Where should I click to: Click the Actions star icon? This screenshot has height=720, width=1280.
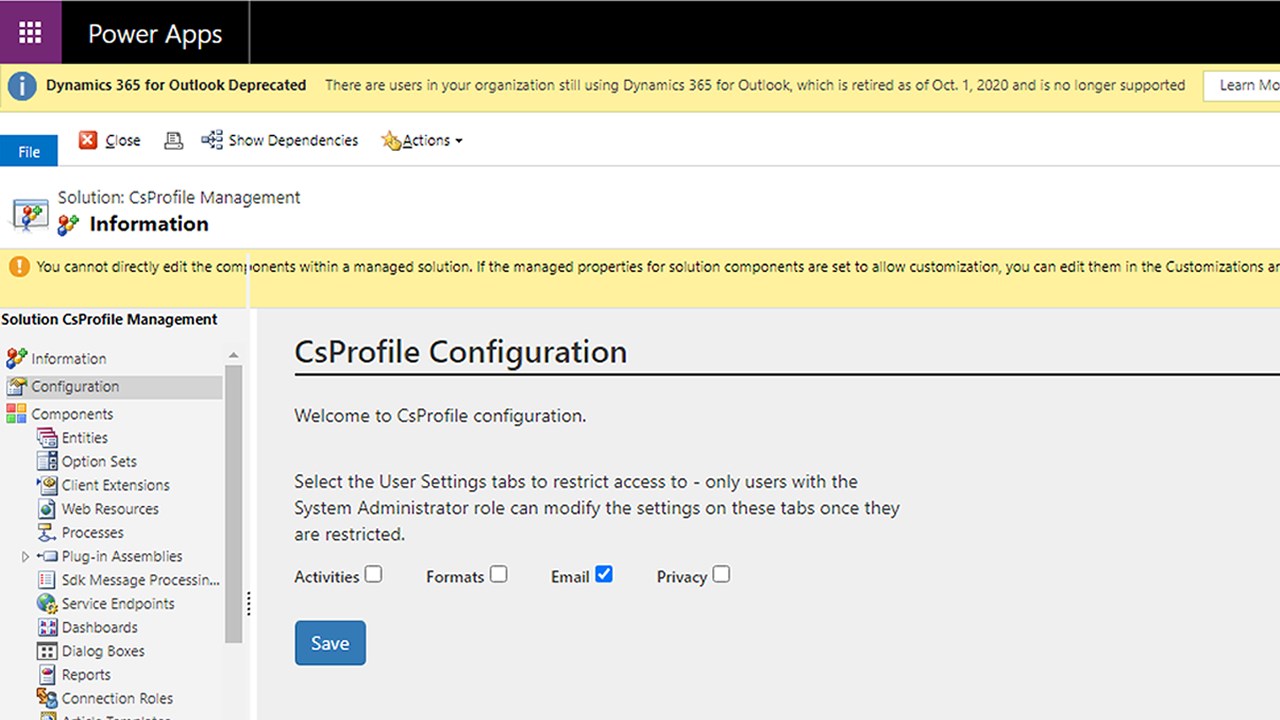click(x=390, y=141)
